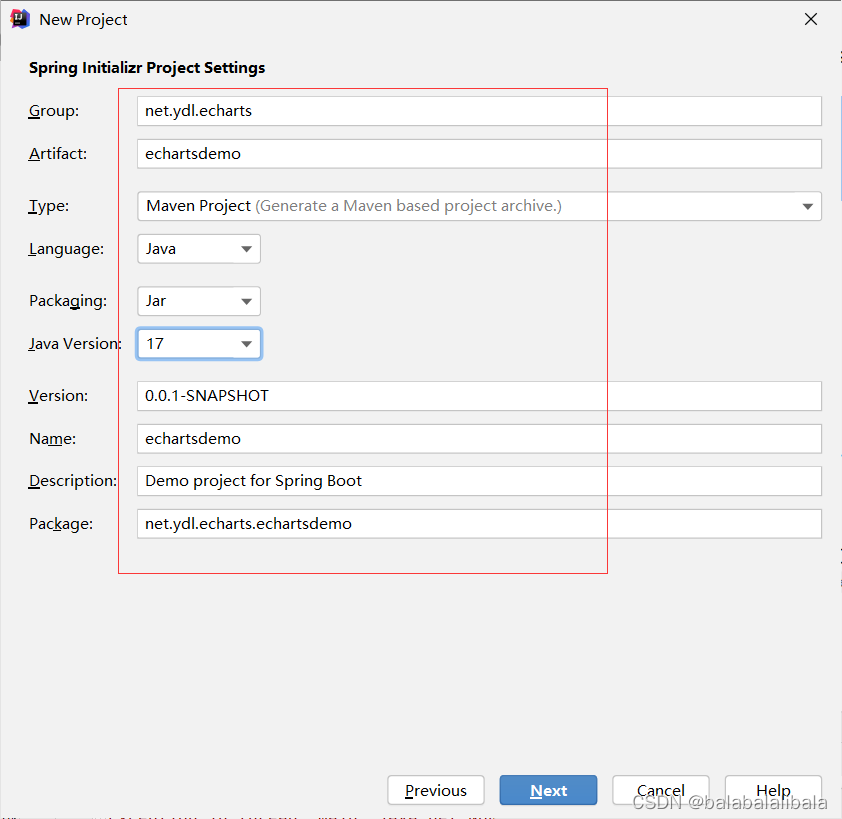Click the Description input field
Screen dimensions: 842x819
[479, 481]
